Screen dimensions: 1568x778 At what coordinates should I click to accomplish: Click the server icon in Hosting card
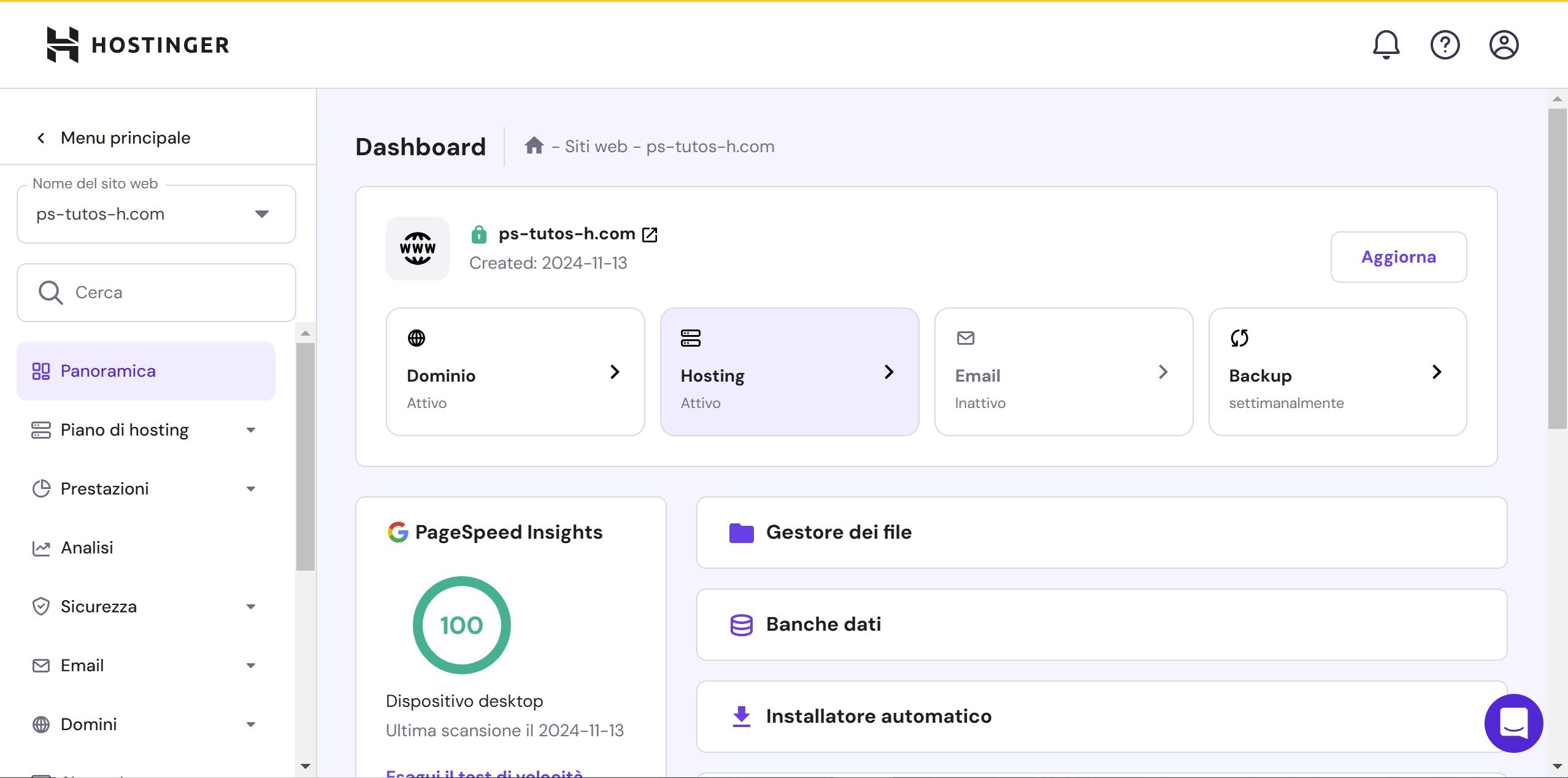pos(691,338)
